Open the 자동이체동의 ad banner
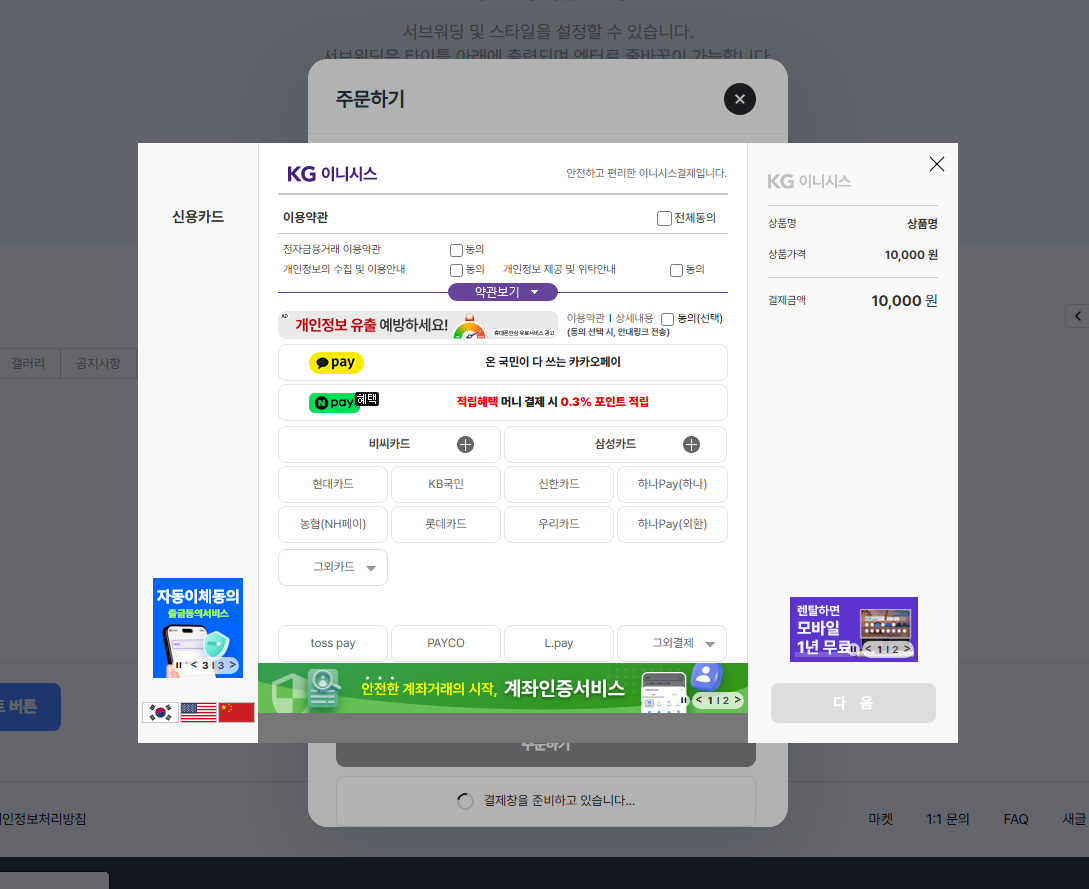This screenshot has width=1089, height=889. (198, 628)
